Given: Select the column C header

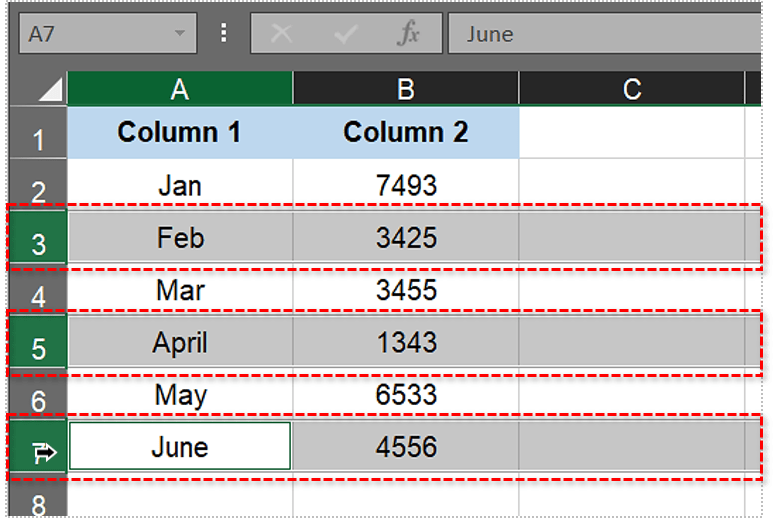Looking at the screenshot, I should (x=631, y=89).
